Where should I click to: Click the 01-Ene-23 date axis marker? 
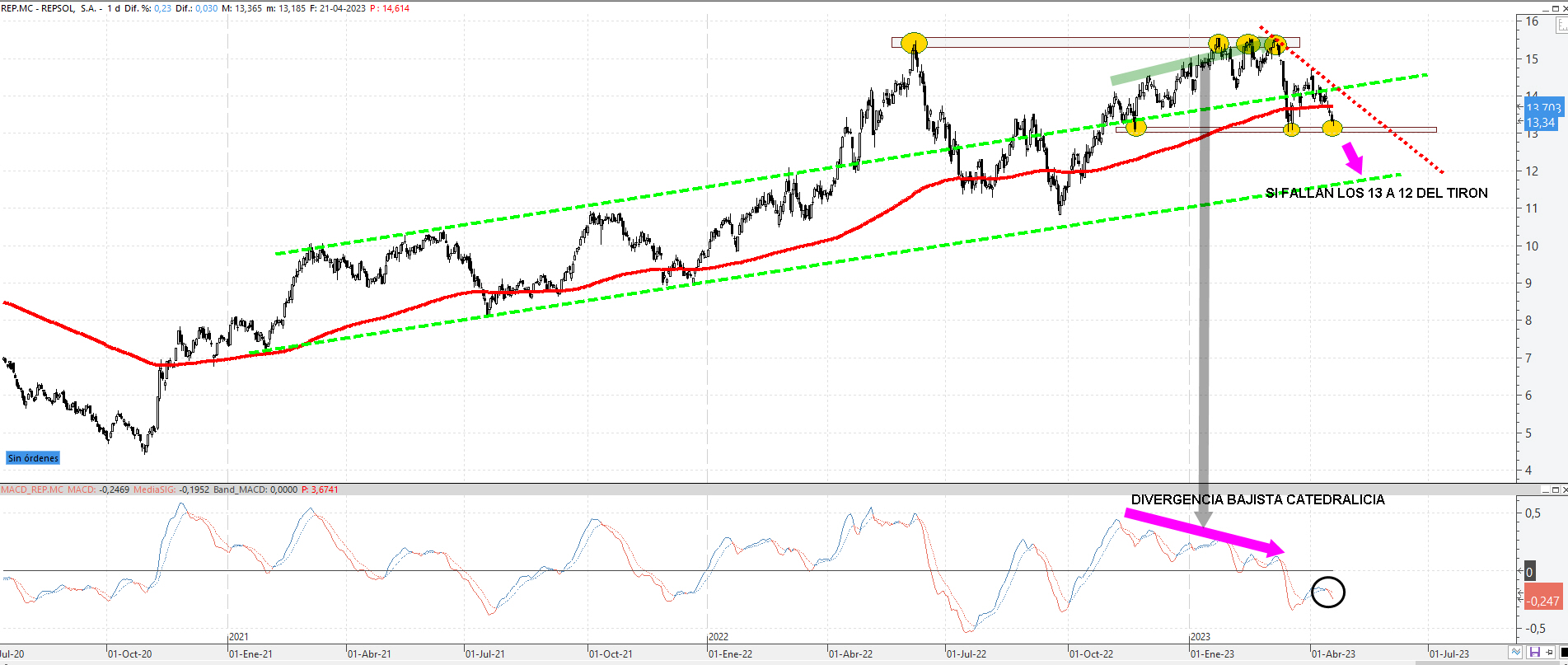click(x=1212, y=653)
